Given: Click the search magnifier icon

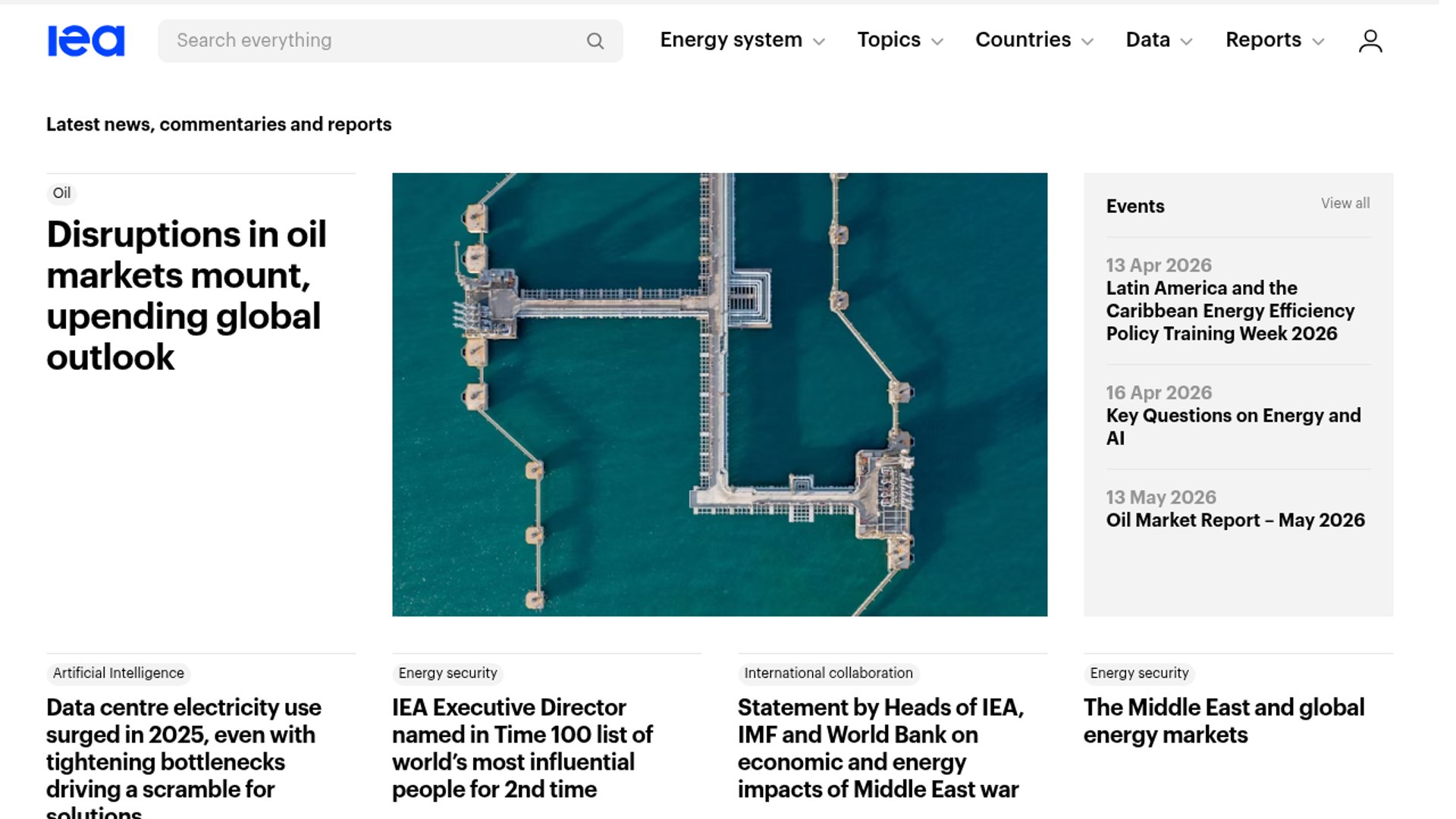Looking at the screenshot, I should point(595,41).
